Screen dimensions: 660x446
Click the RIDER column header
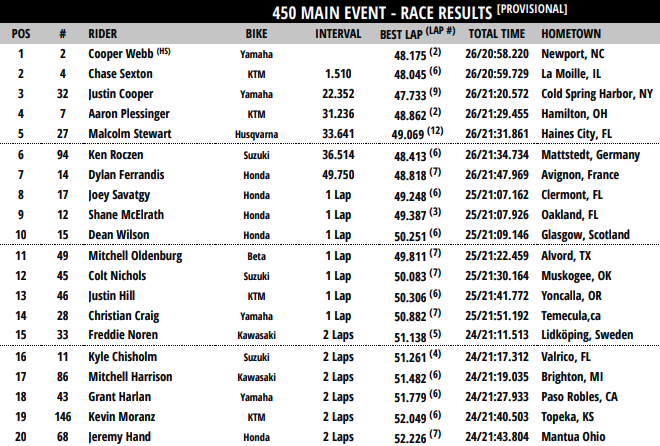[108, 33]
